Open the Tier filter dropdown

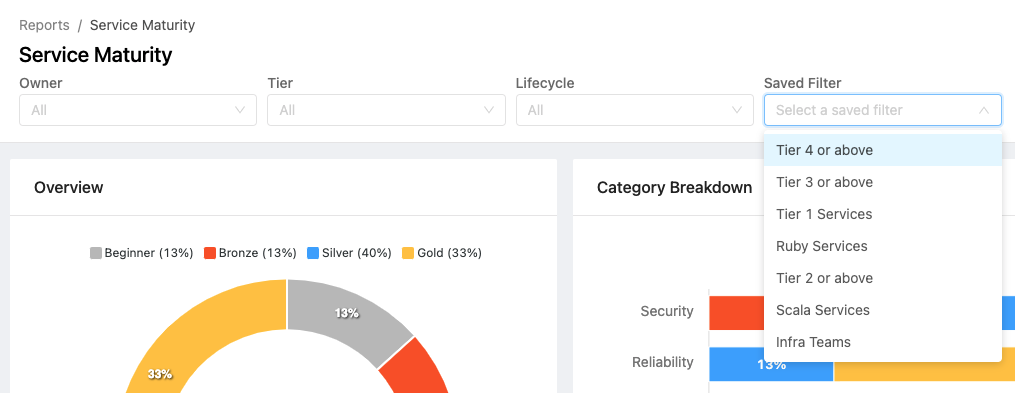coord(386,110)
